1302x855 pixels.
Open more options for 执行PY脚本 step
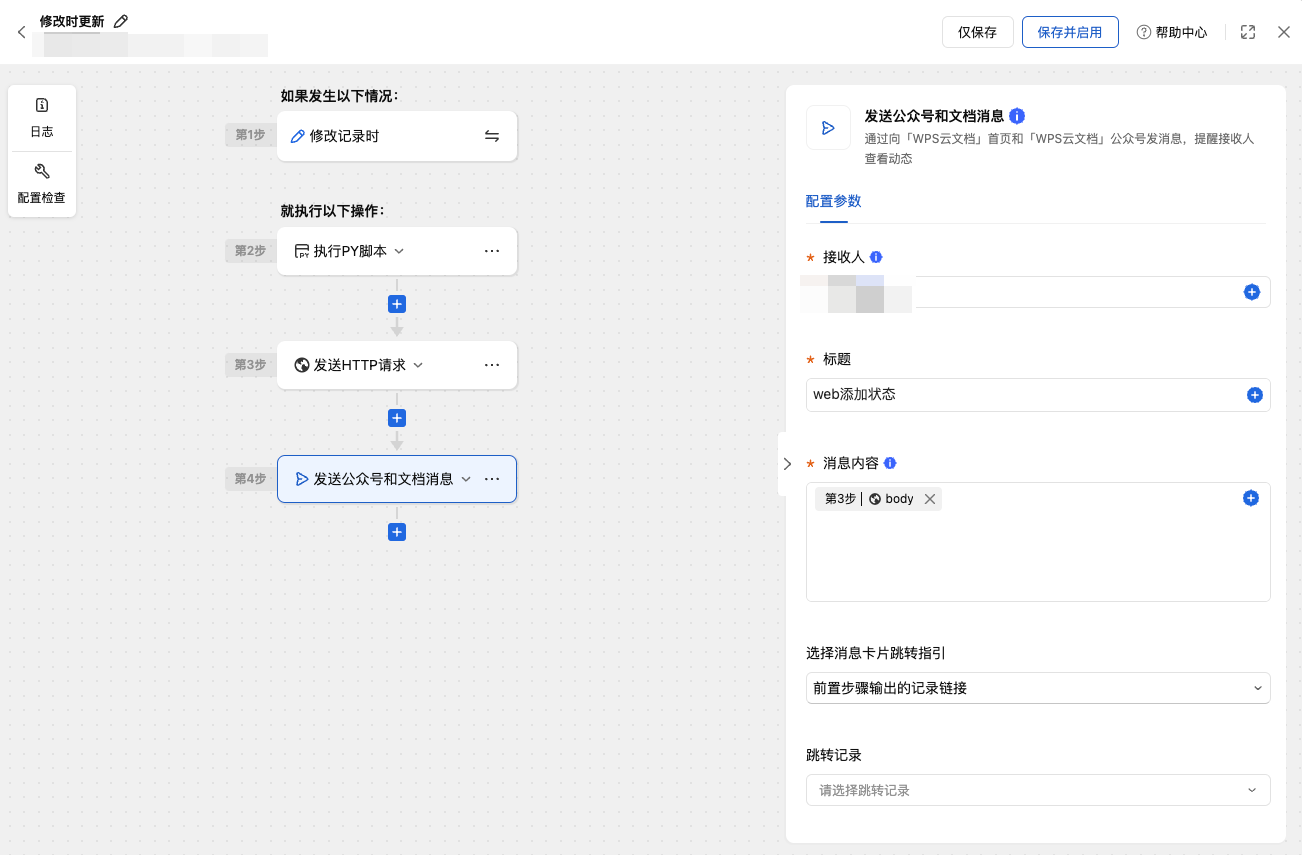(492, 251)
